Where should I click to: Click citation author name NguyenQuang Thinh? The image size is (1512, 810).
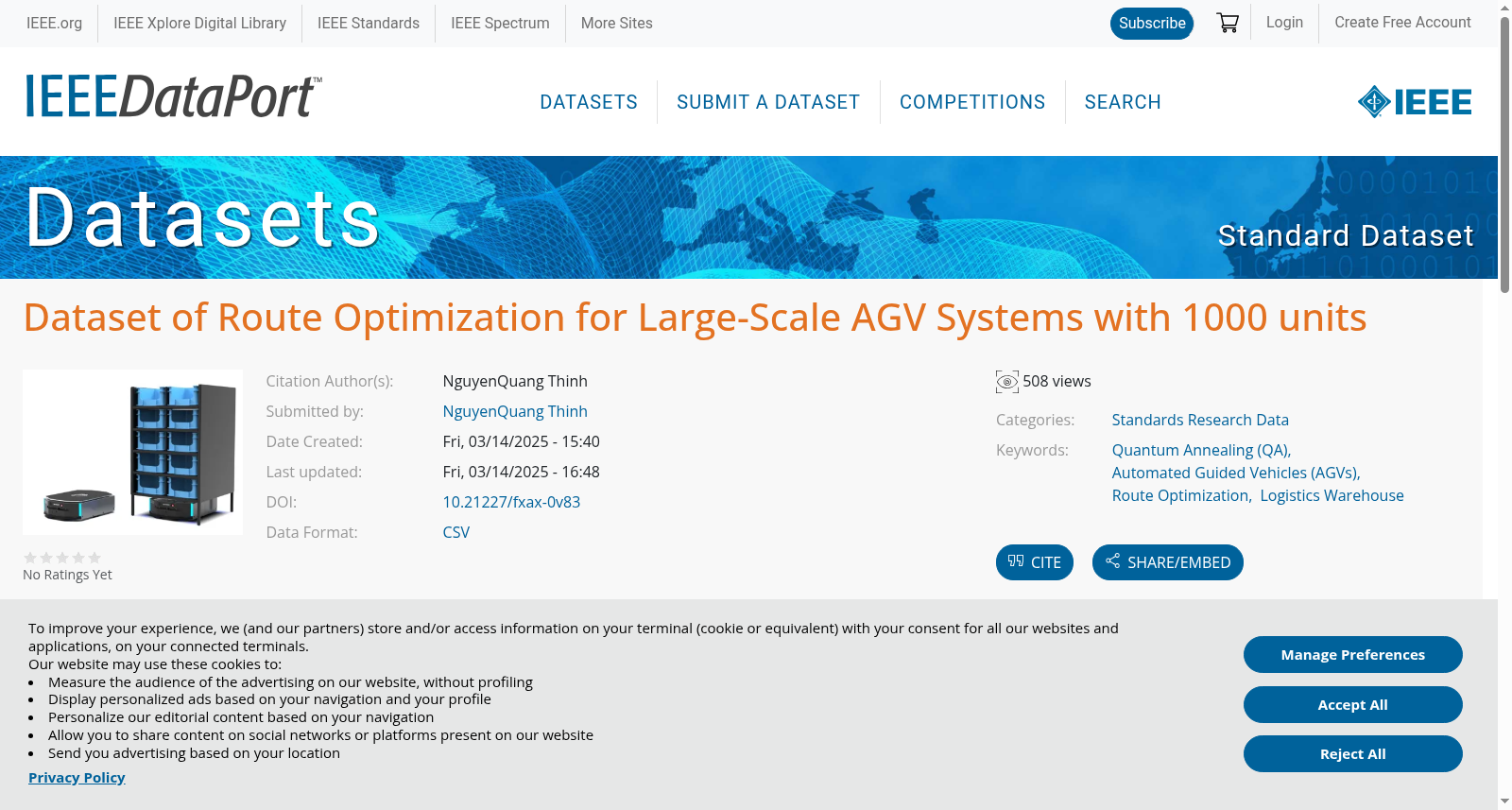click(x=515, y=381)
